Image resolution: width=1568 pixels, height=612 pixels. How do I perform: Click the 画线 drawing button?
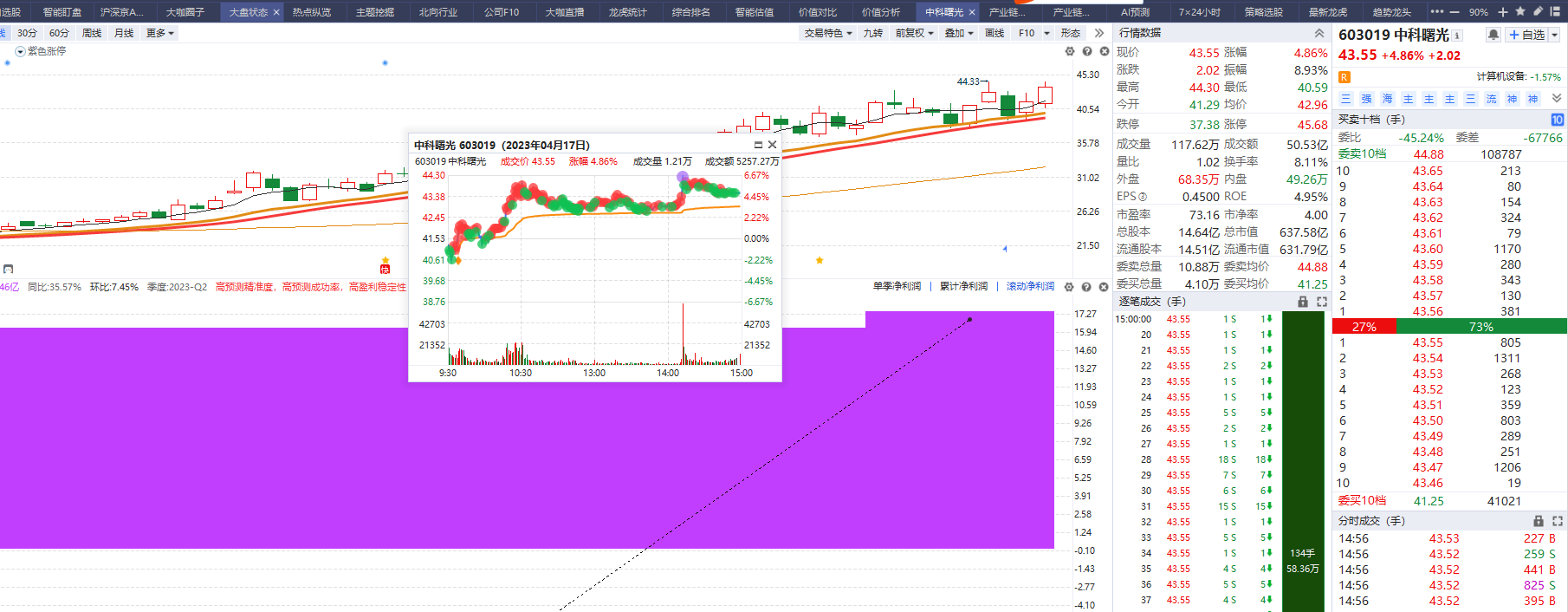995,33
